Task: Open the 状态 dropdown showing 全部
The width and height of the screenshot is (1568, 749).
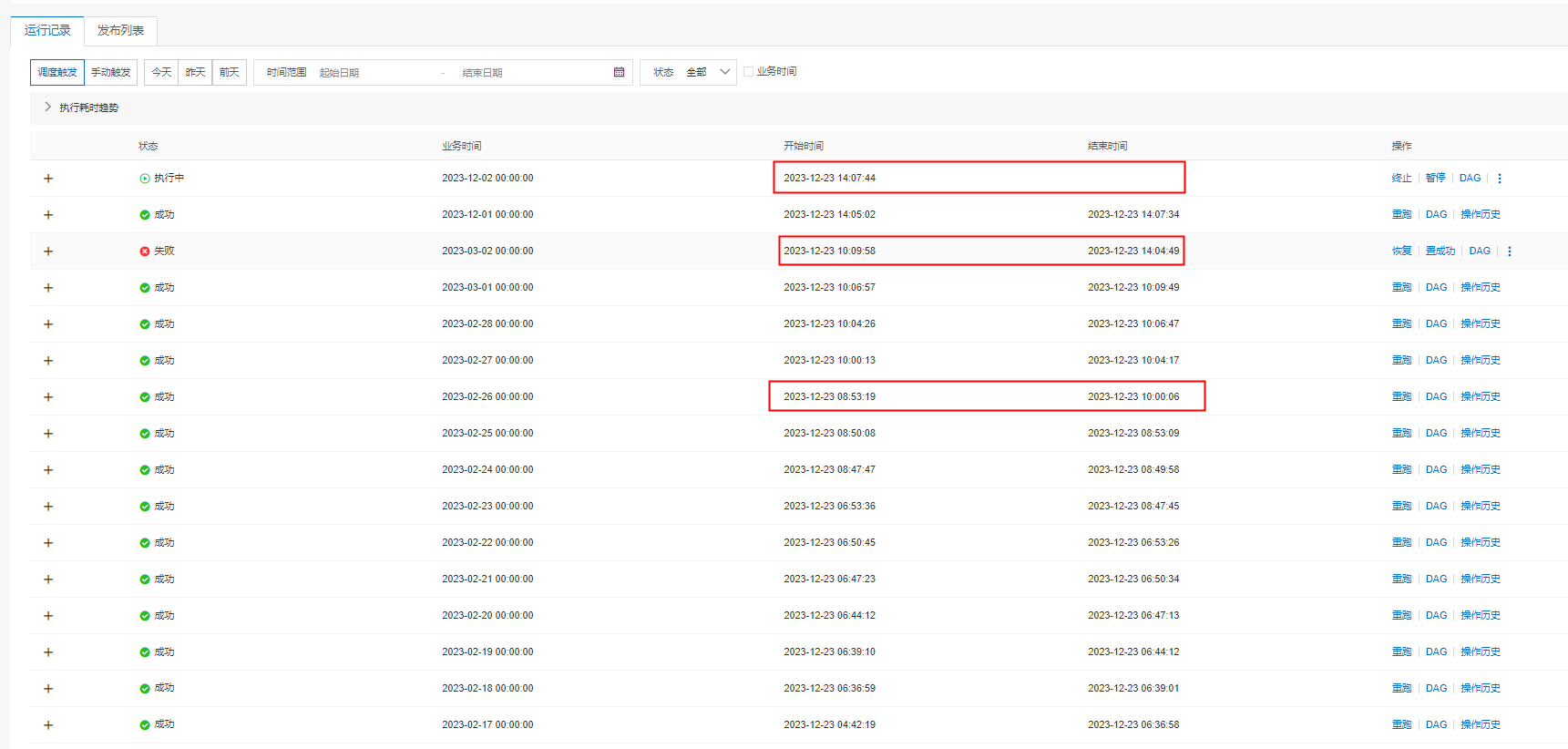Action: [688, 72]
